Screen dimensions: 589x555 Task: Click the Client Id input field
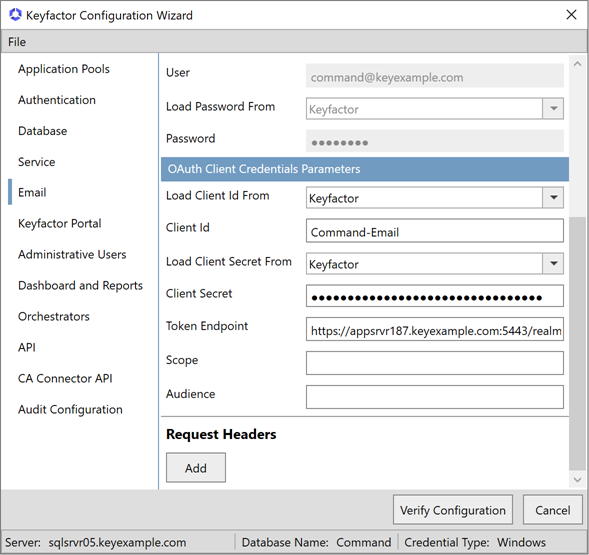(435, 231)
